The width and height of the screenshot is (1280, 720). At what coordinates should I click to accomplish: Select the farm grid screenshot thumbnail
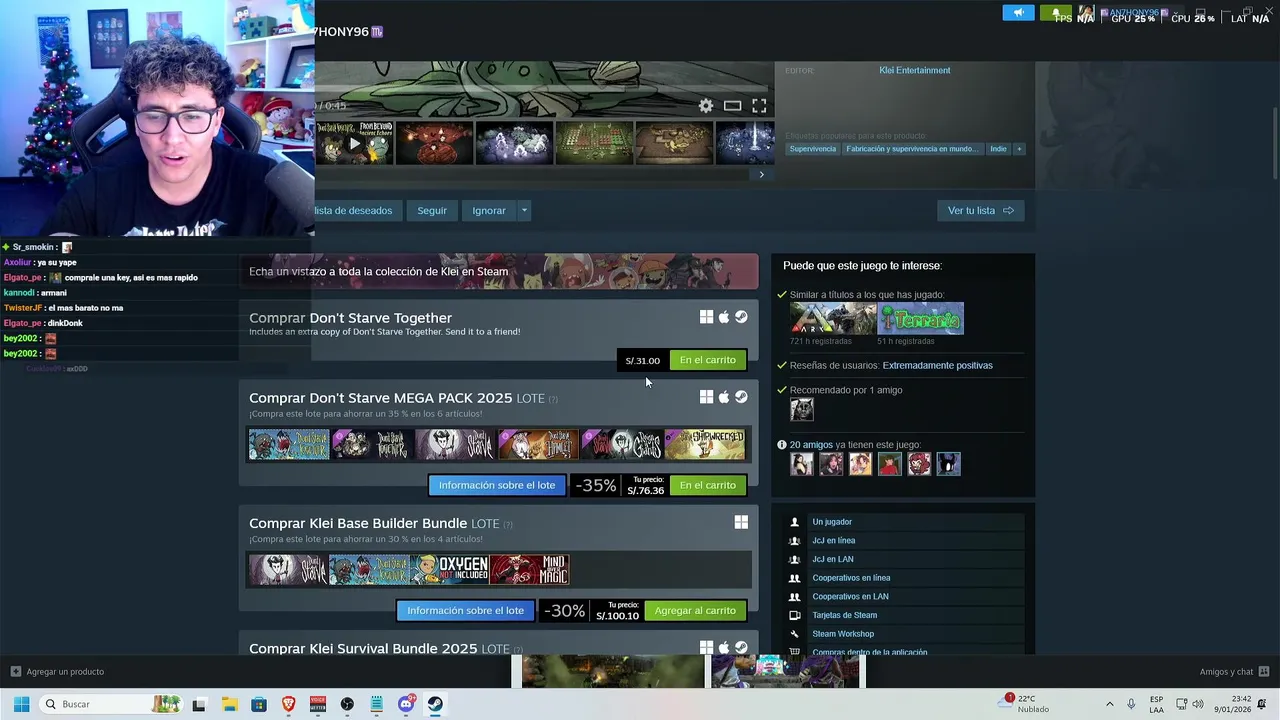tap(594, 143)
